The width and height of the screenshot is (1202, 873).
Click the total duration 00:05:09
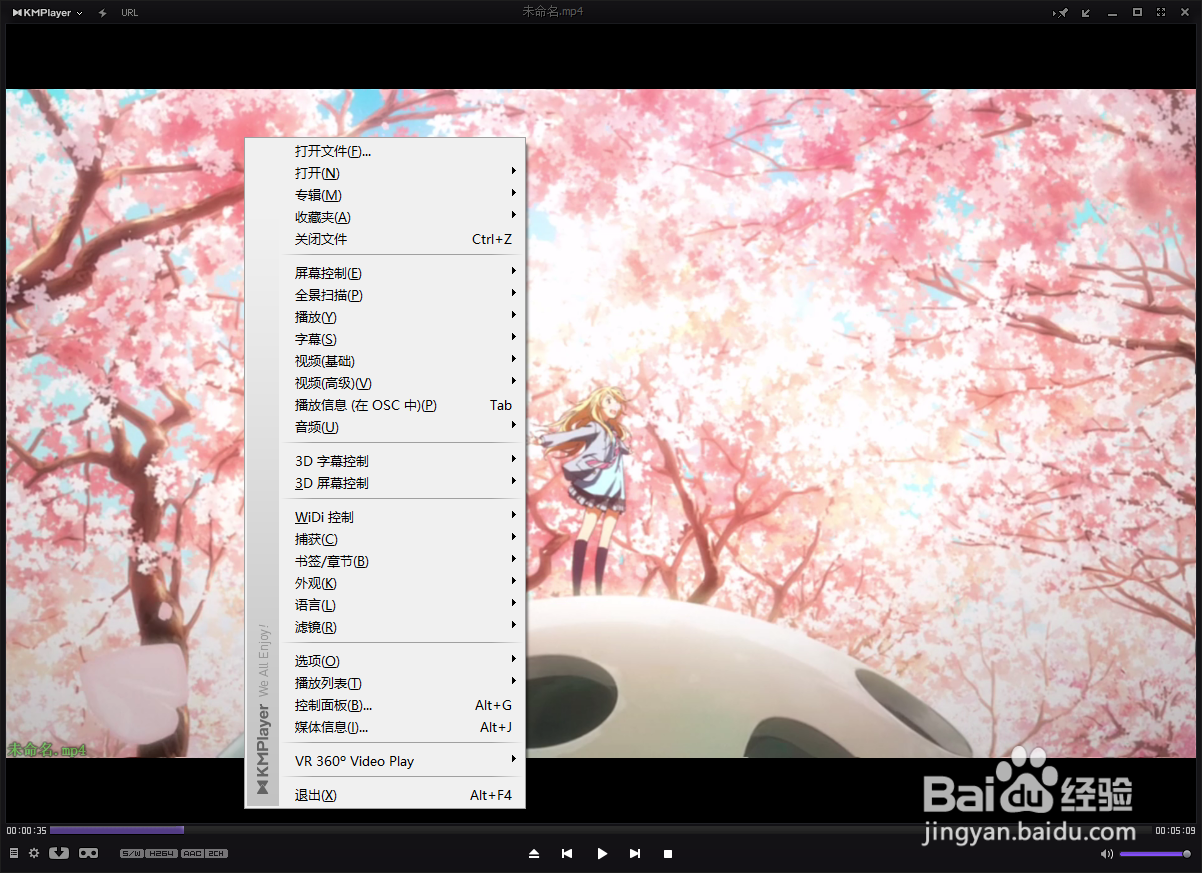[1175, 831]
